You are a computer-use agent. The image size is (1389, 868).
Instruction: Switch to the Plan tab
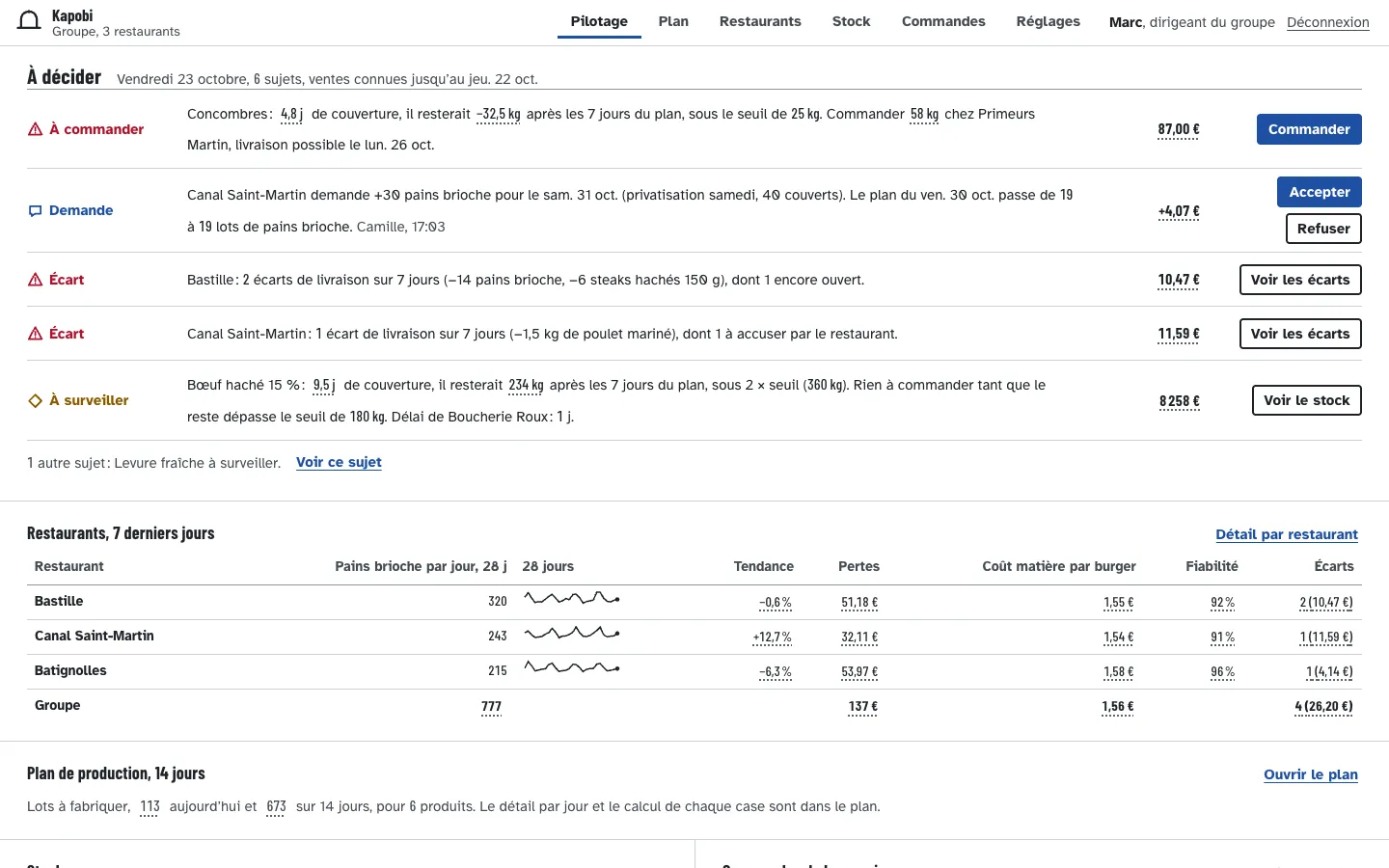click(673, 21)
